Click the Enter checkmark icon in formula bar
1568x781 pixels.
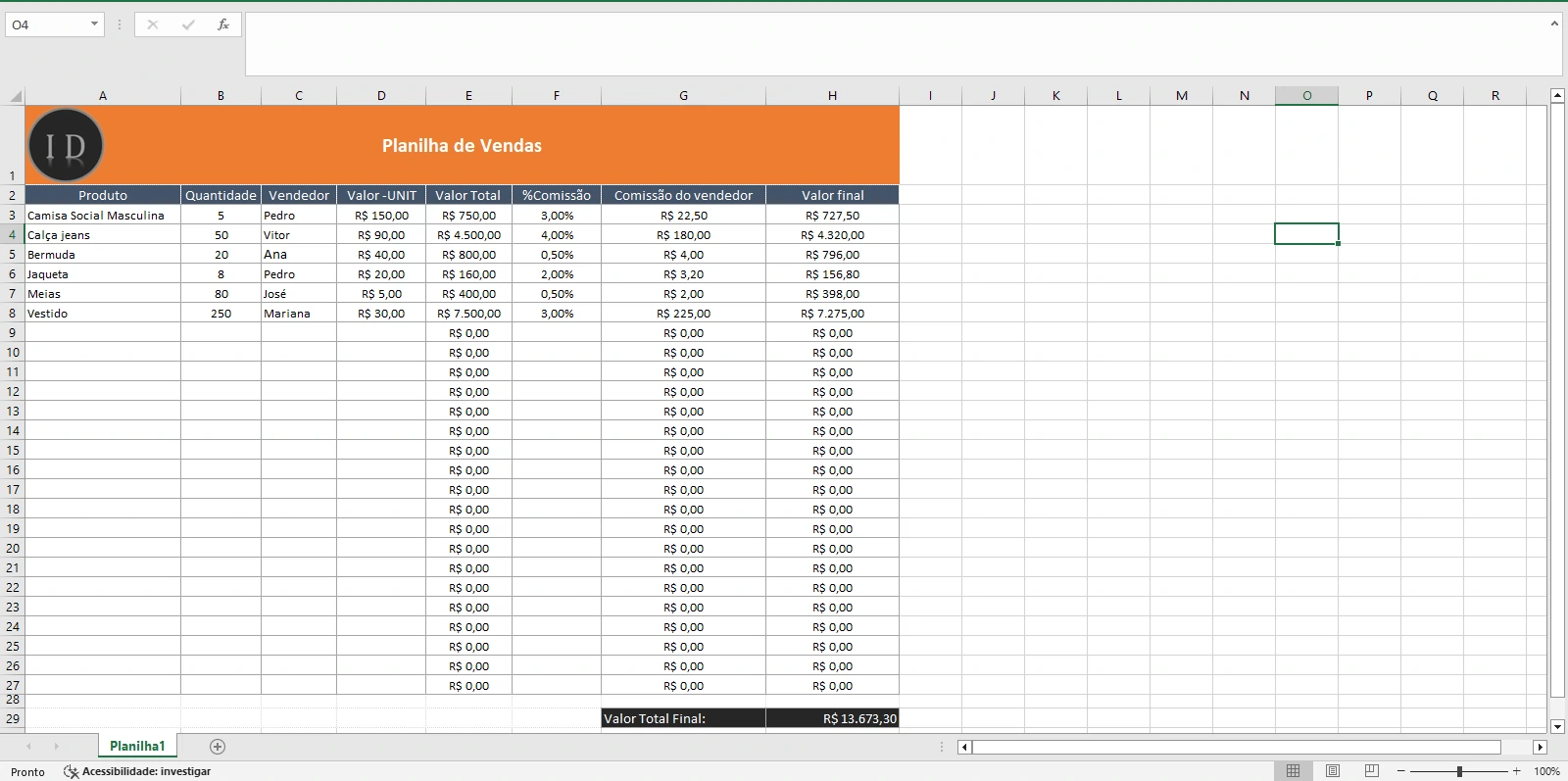click(188, 24)
